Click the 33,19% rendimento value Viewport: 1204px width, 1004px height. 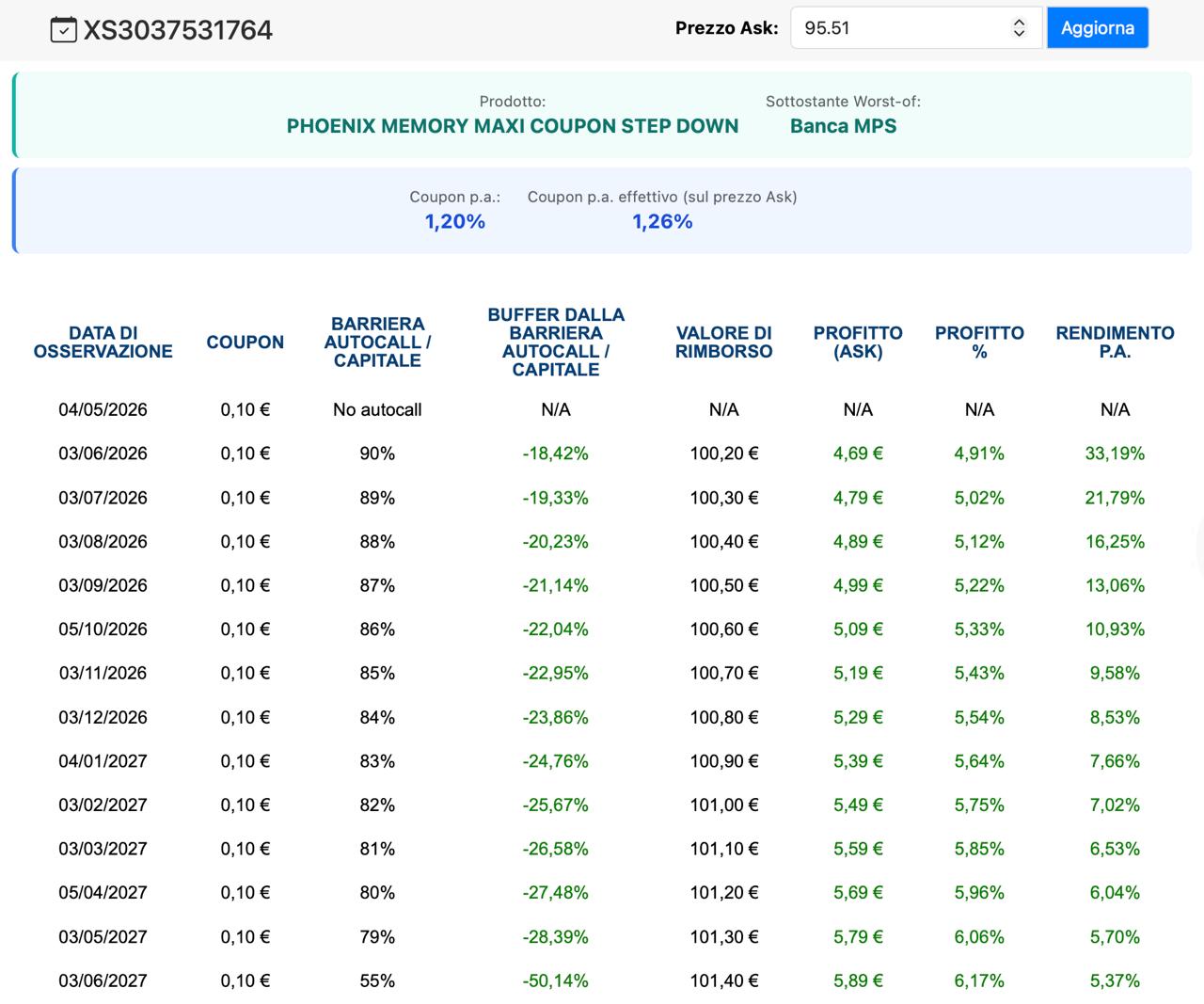(1115, 454)
